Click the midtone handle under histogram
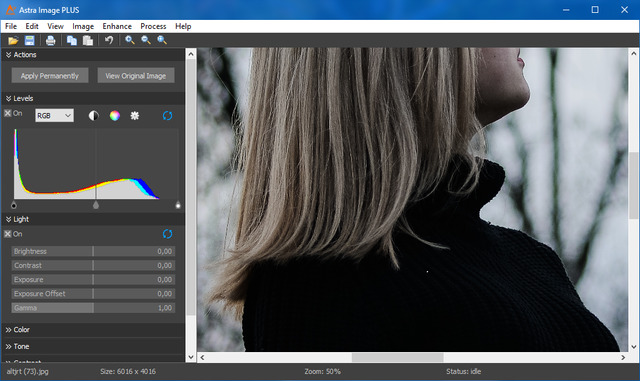This screenshot has height=381, width=640. 96,205
